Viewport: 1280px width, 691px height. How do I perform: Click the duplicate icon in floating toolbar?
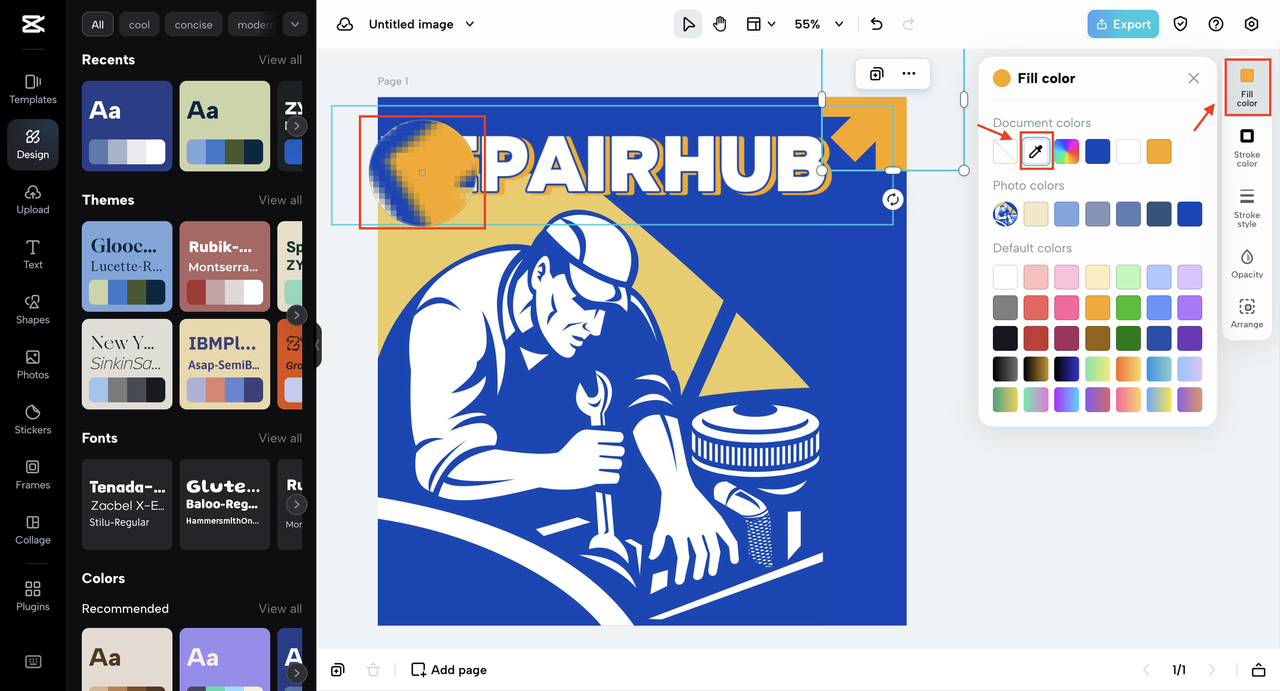(x=876, y=73)
